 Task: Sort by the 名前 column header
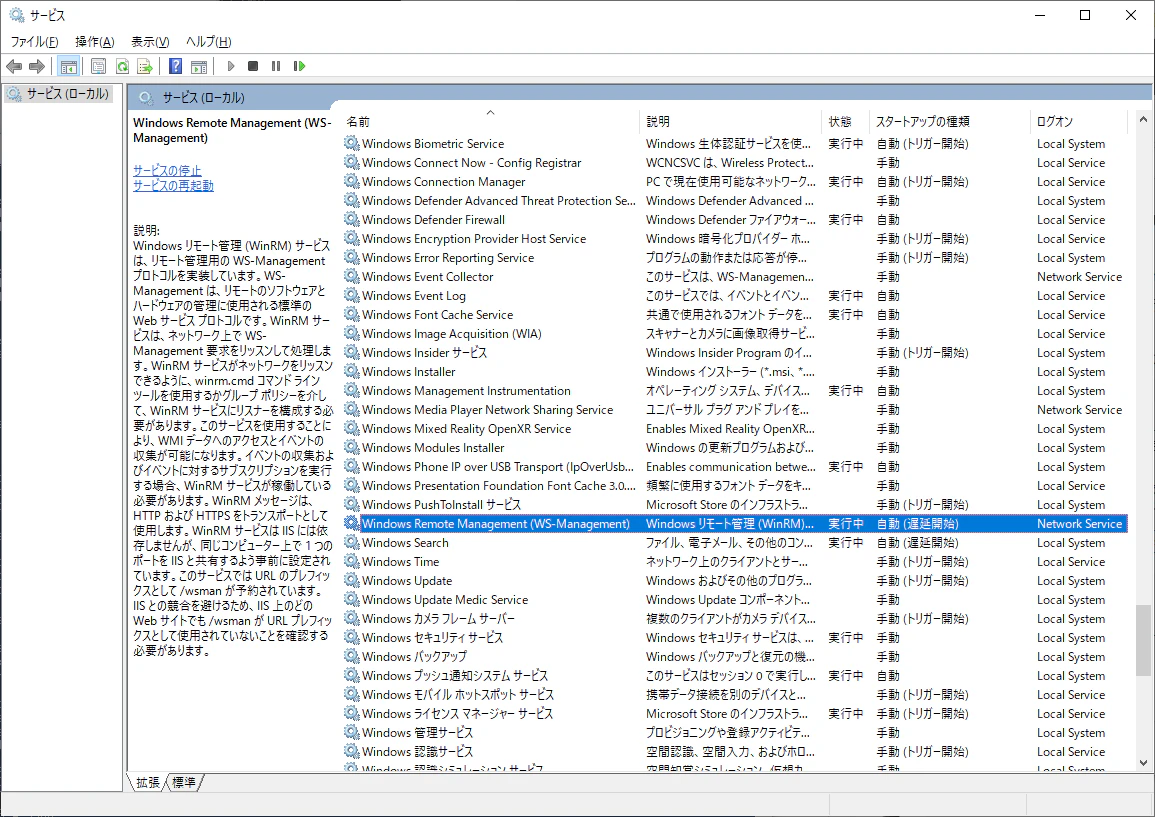[491, 122]
